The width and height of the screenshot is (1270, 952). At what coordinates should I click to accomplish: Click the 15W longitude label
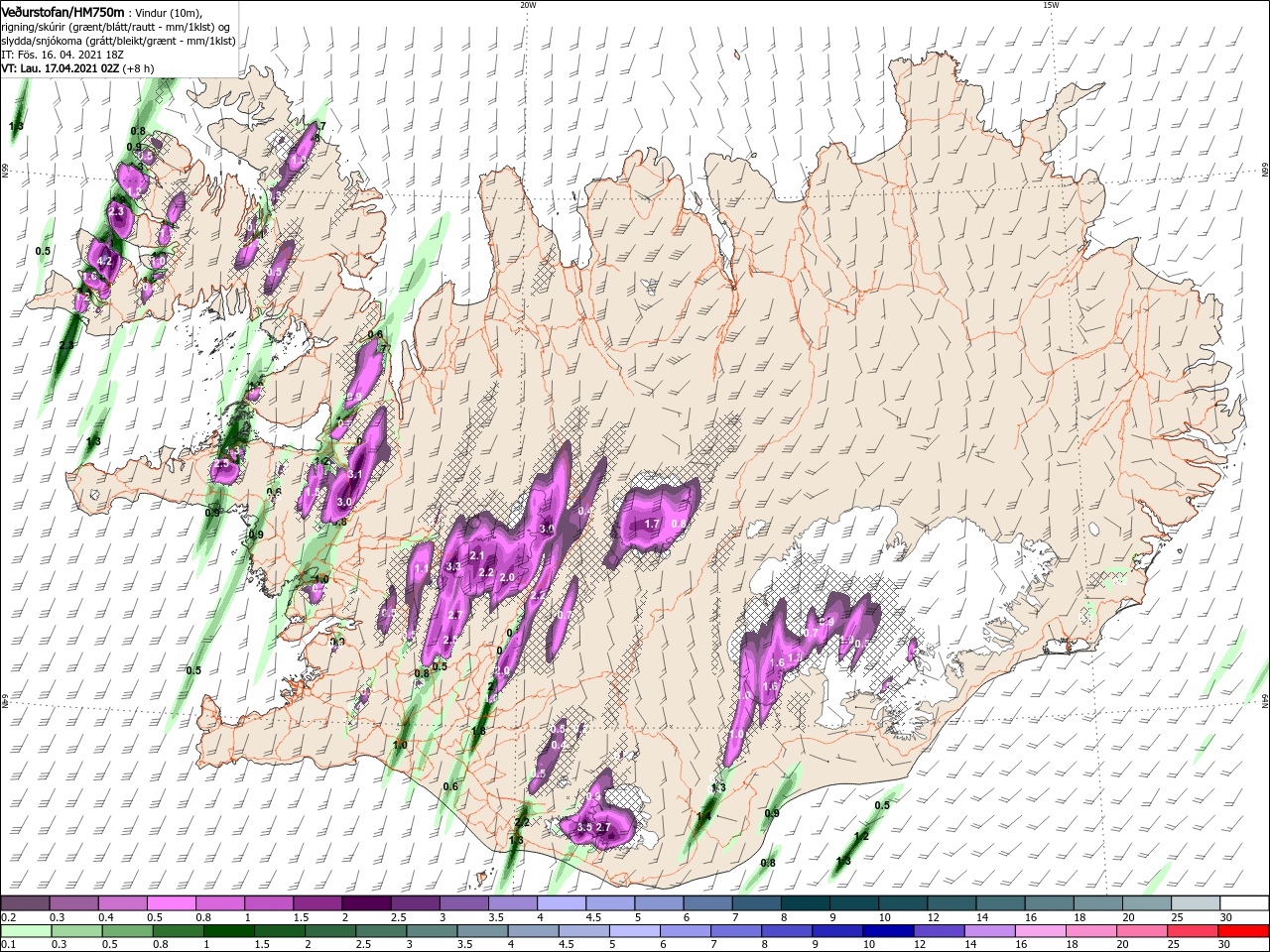[x=1051, y=5]
